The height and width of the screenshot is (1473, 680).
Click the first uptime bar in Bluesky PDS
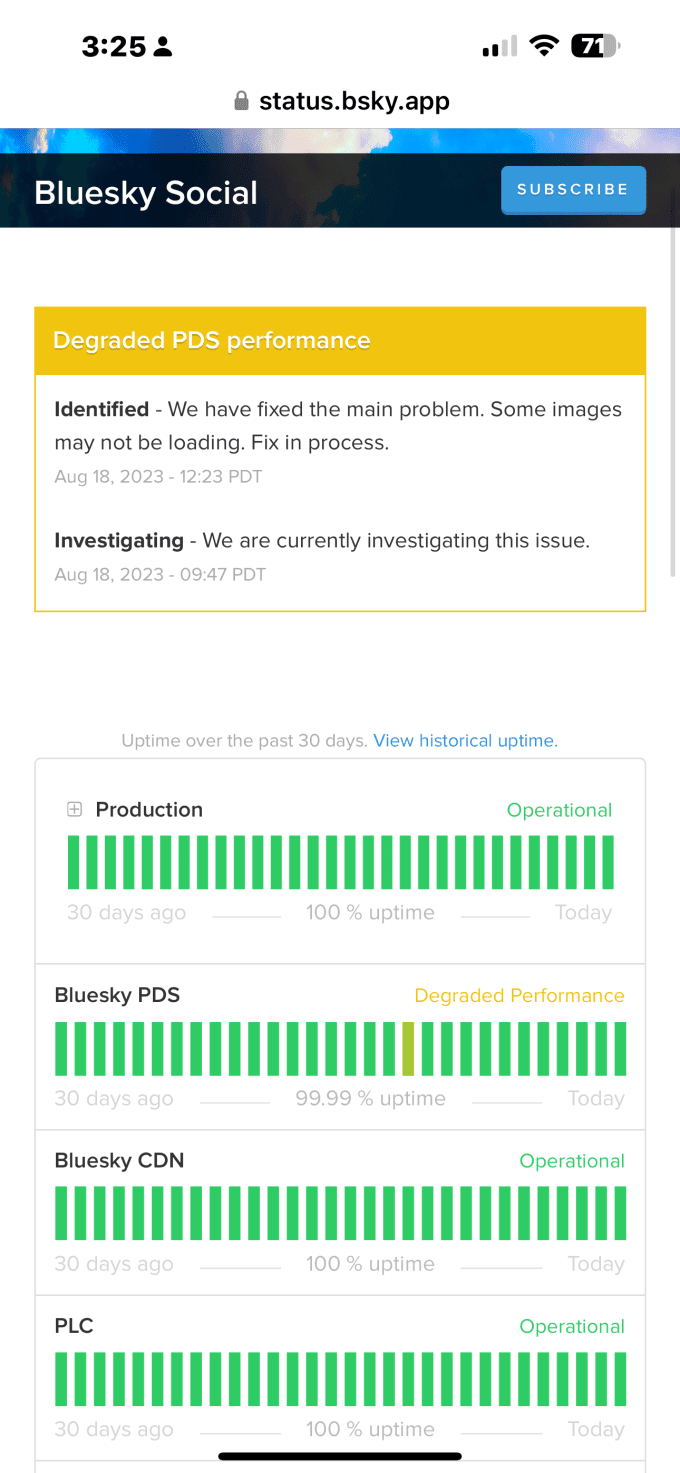[x=61, y=1049]
